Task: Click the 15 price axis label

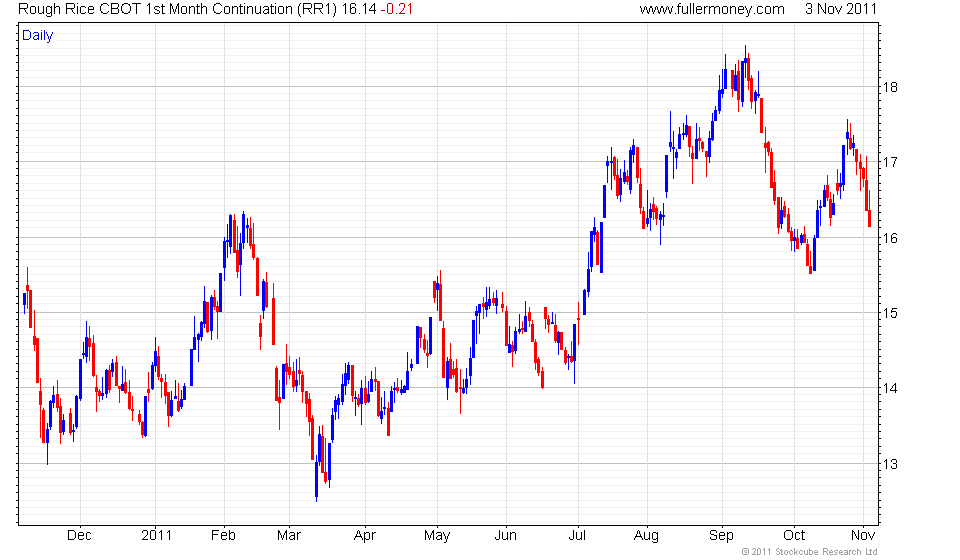Action: pos(890,313)
